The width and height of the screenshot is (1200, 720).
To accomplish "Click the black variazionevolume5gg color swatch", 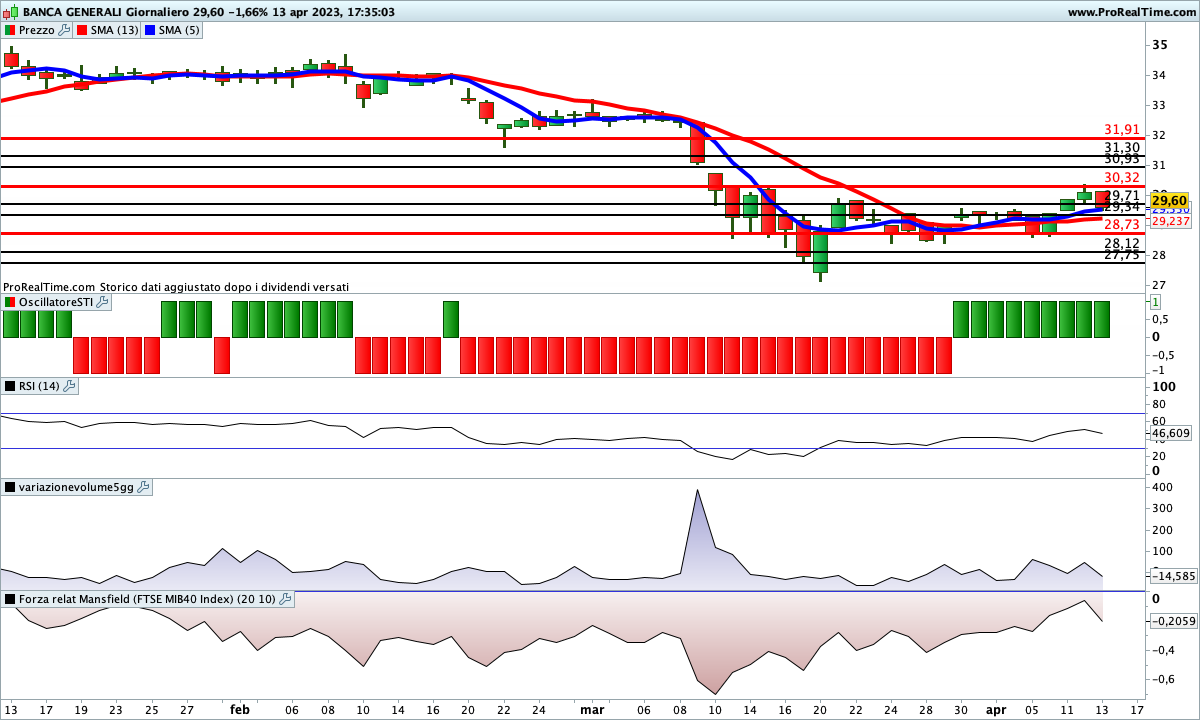I will pyautogui.click(x=10, y=487).
